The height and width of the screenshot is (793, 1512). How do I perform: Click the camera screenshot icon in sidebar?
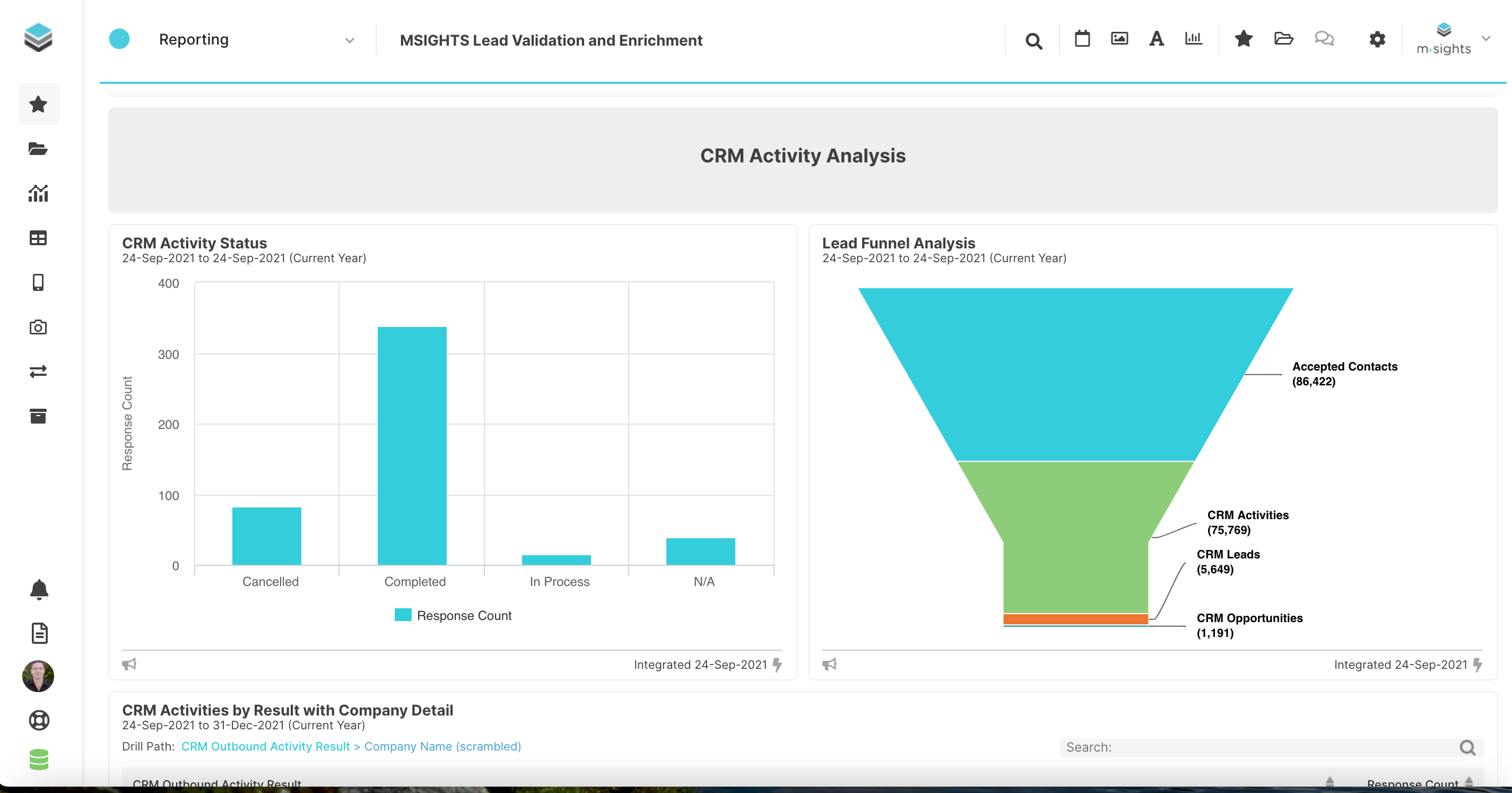[x=39, y=327]
